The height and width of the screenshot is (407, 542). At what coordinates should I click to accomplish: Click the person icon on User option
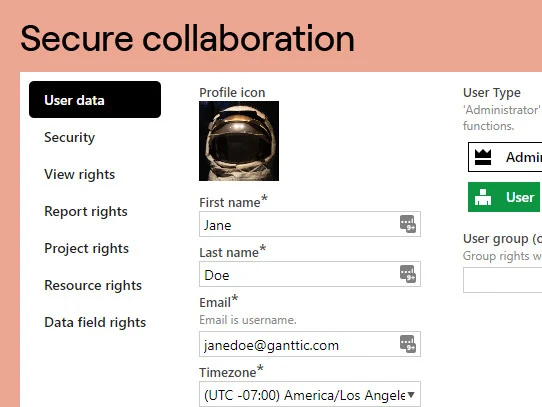pos(483,197)
